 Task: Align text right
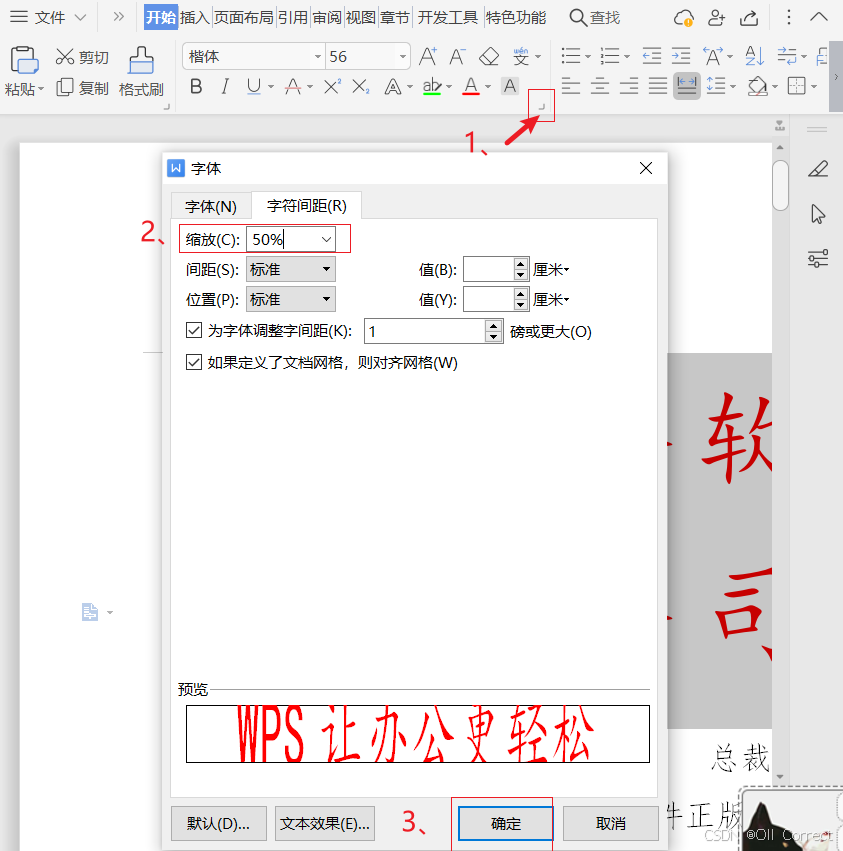coord(629,86)
